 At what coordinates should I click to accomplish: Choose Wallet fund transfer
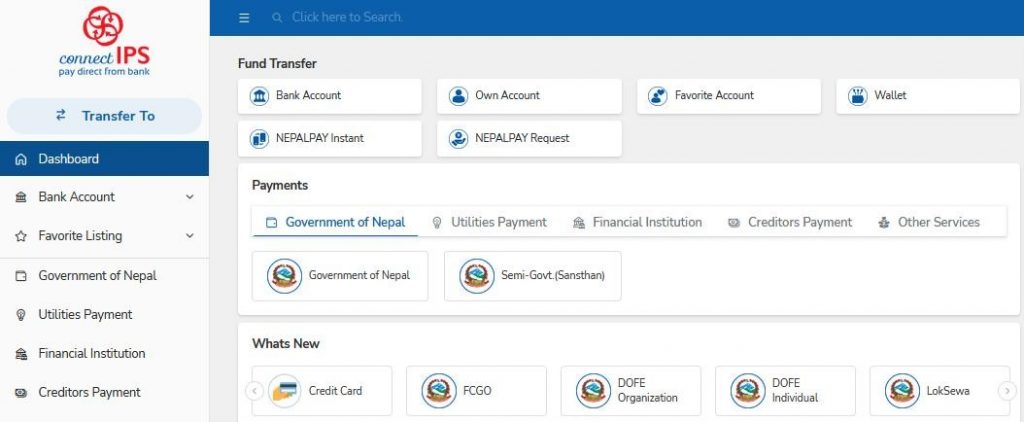point(928,96)
